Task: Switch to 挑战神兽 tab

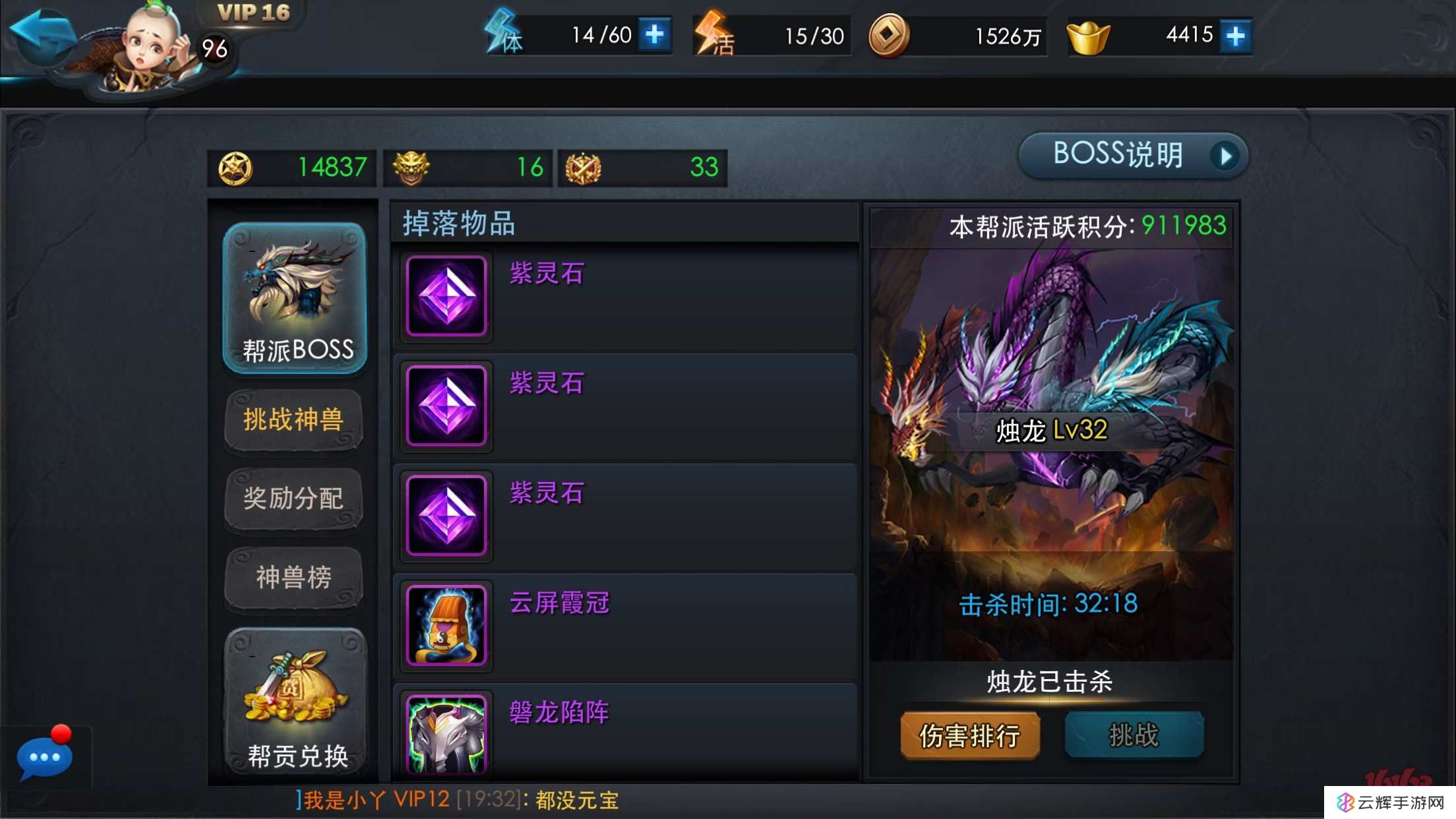Action: tap(294, 420)
